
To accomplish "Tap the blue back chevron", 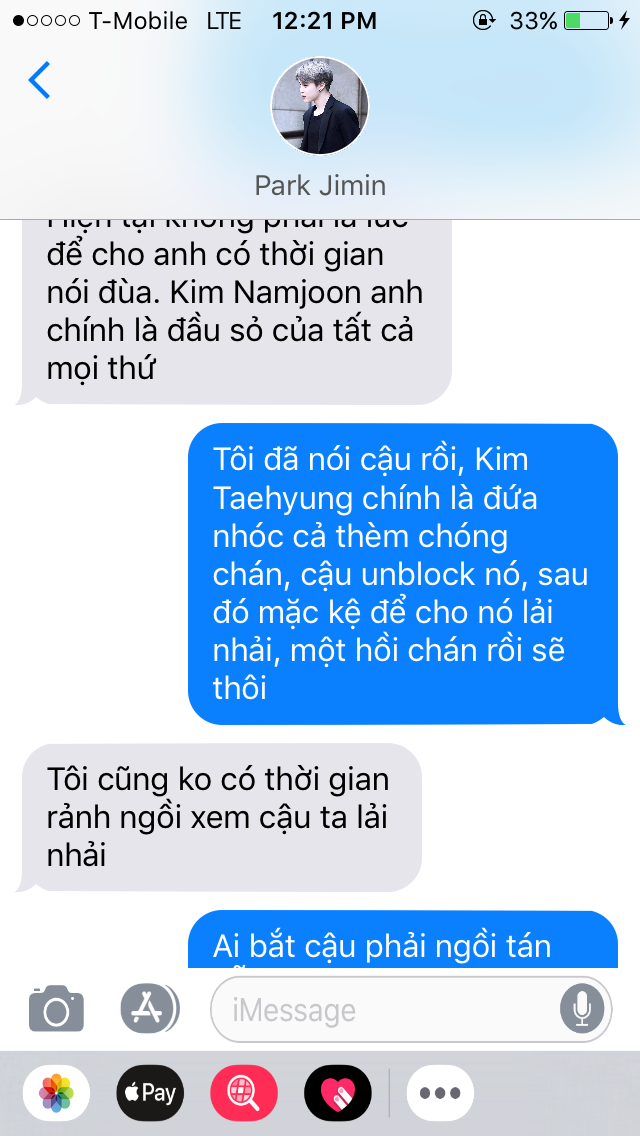I will [39, 80].
